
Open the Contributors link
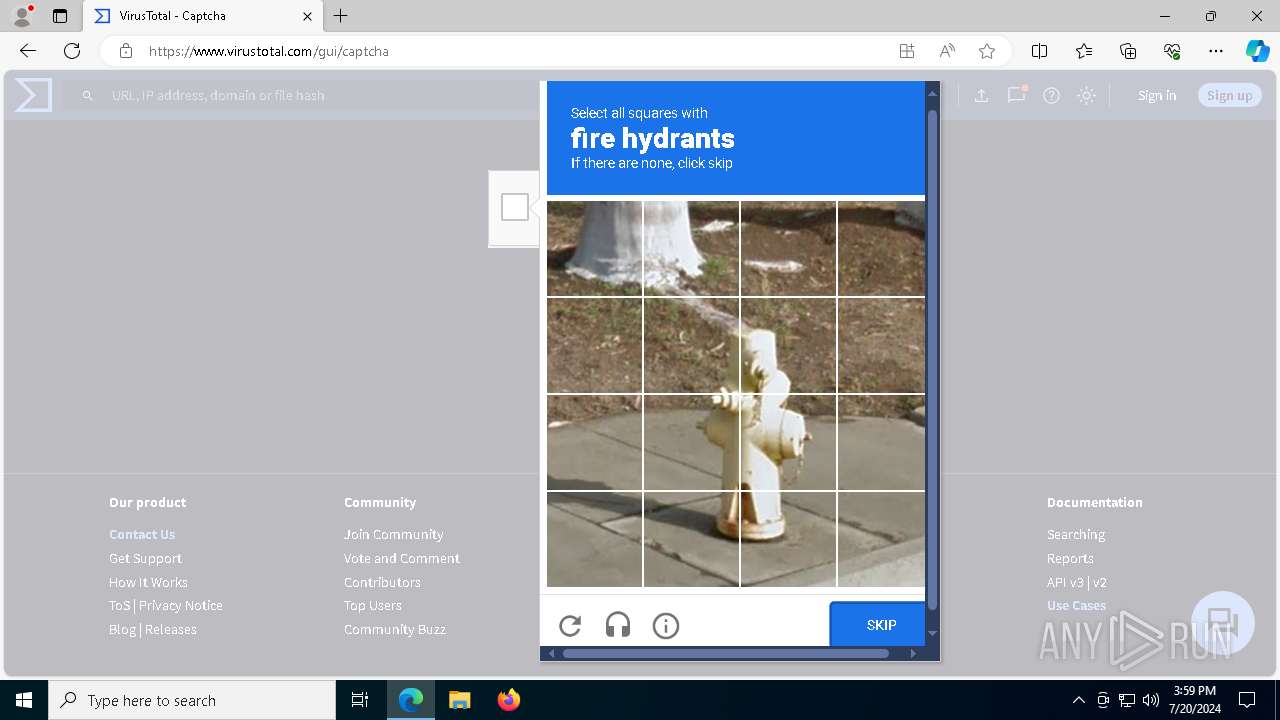pos(382,582)
